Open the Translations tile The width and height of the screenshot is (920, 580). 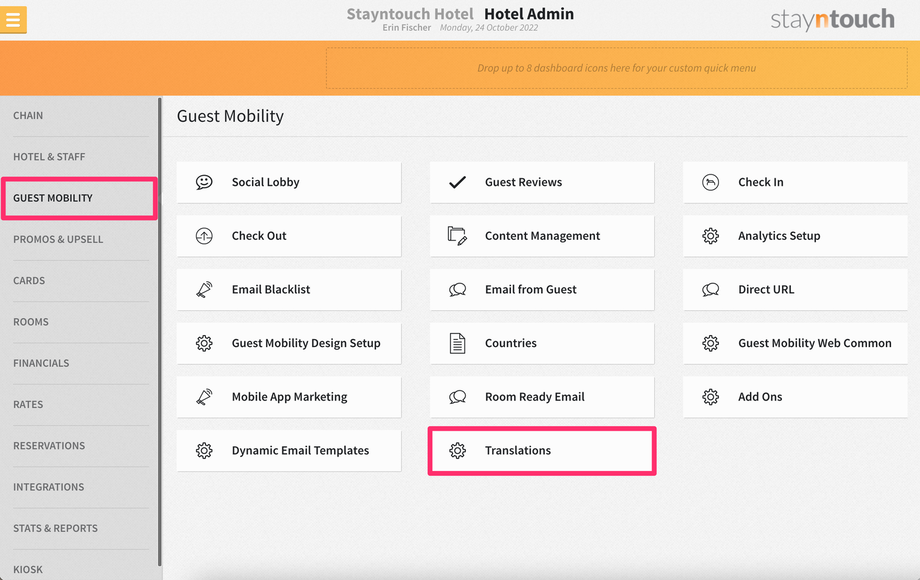(542, 450)
